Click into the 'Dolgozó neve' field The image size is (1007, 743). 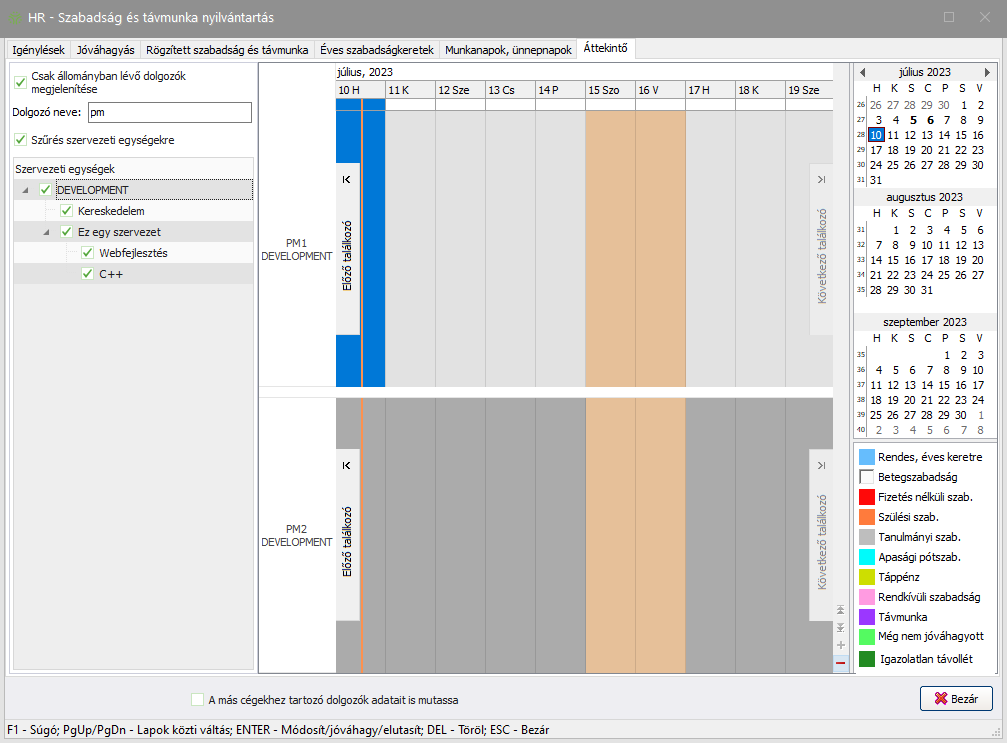tap(168, 113)
